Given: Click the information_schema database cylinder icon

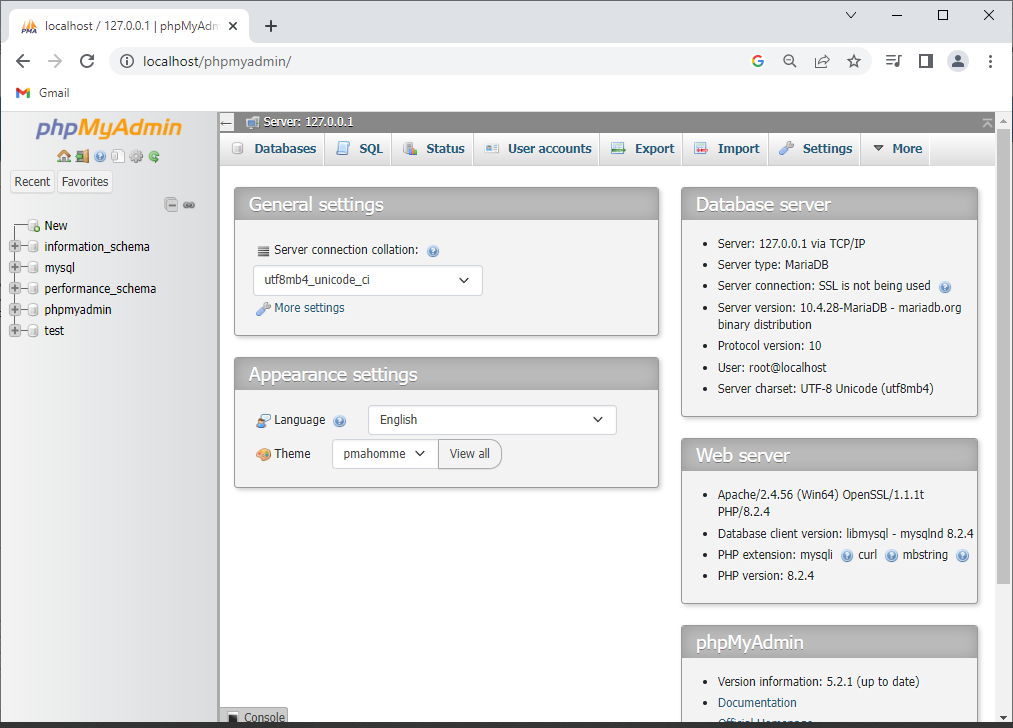Looking at the screenshot, I should pyautogui.click(x=34, y=247).
